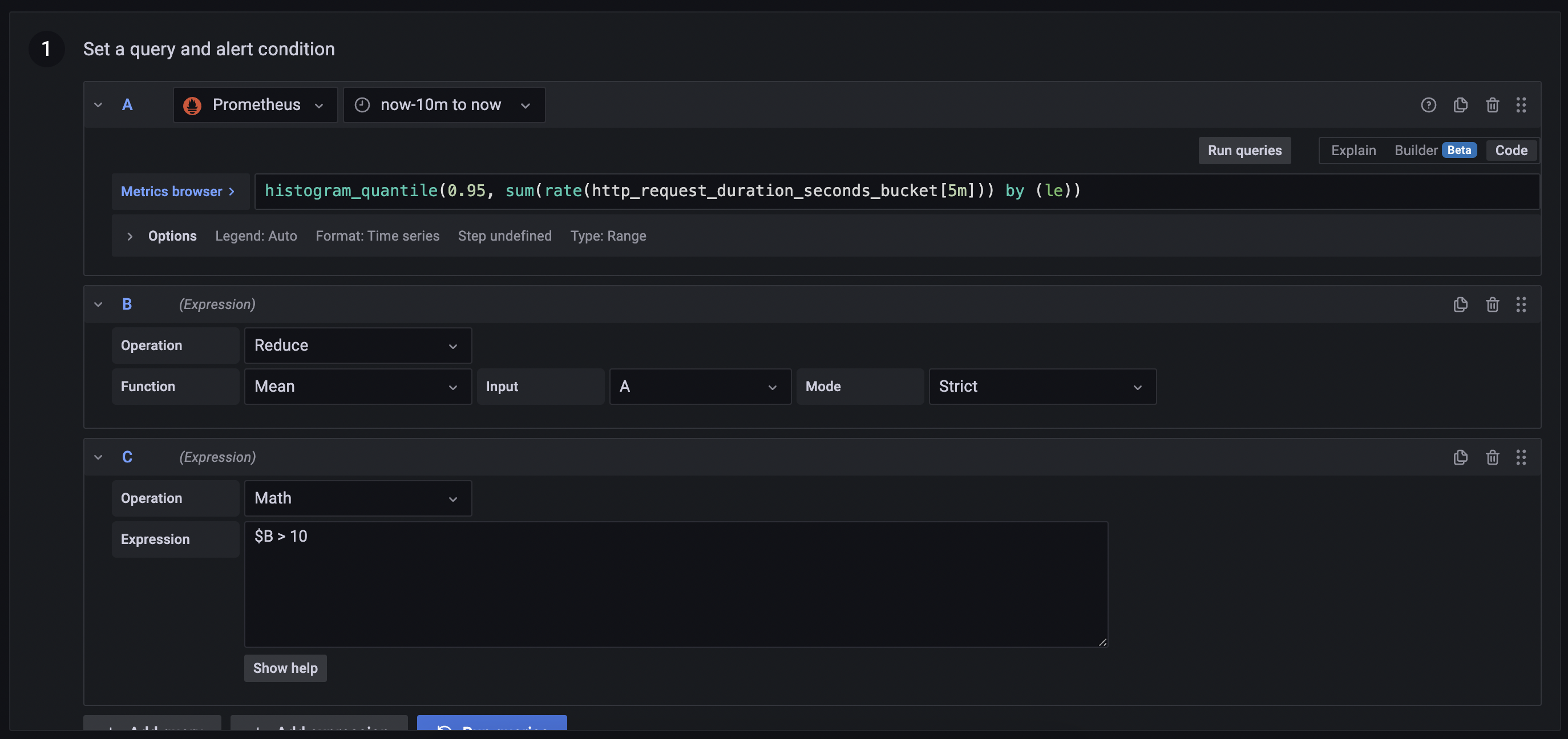Open the Prometheus data source dropdown

255,104
